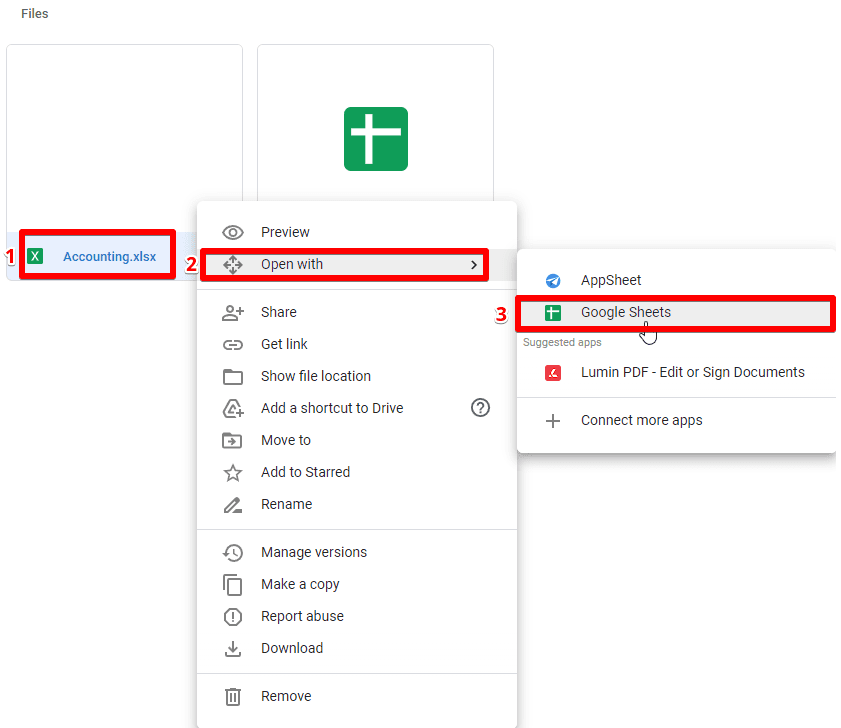Image resolution: width=841 pixels, height=728 pixels.
Task: Select the AppSheet app icon
Action: [x=552, y=280]
